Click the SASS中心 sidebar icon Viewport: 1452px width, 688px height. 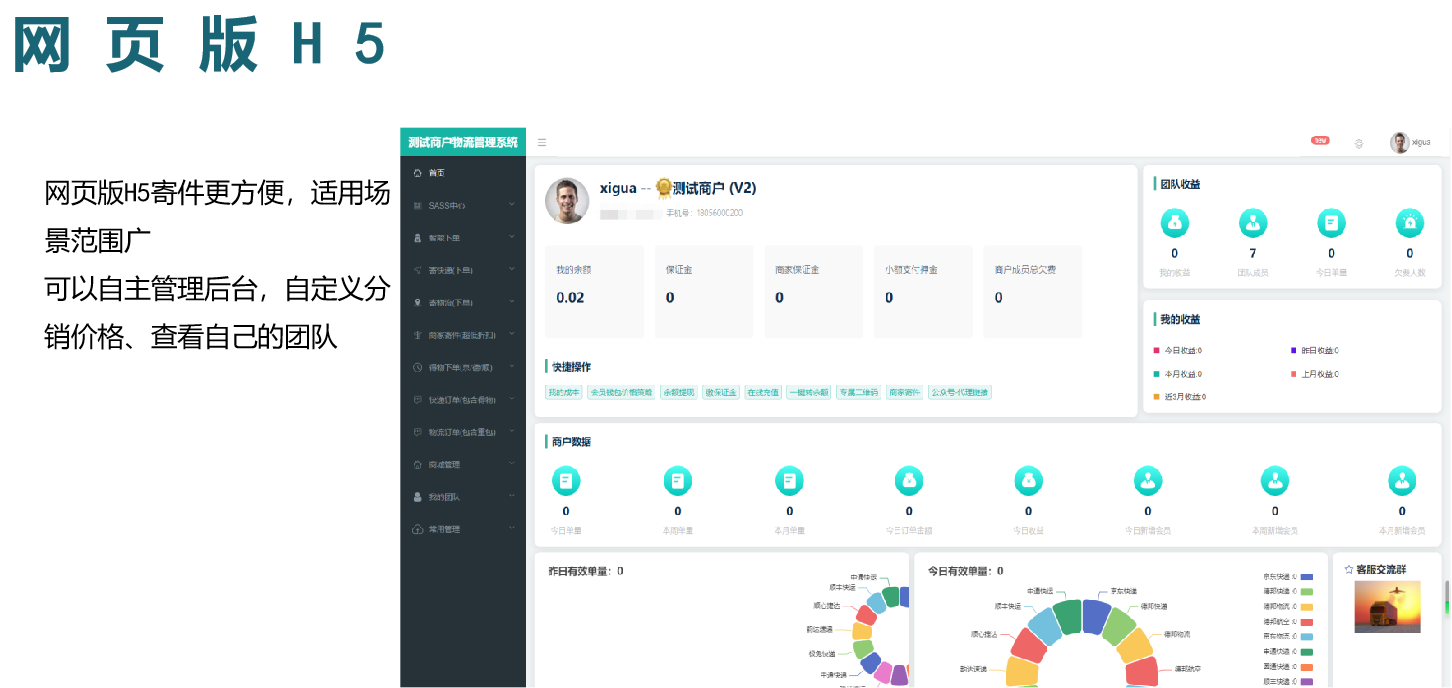point(417,205)
